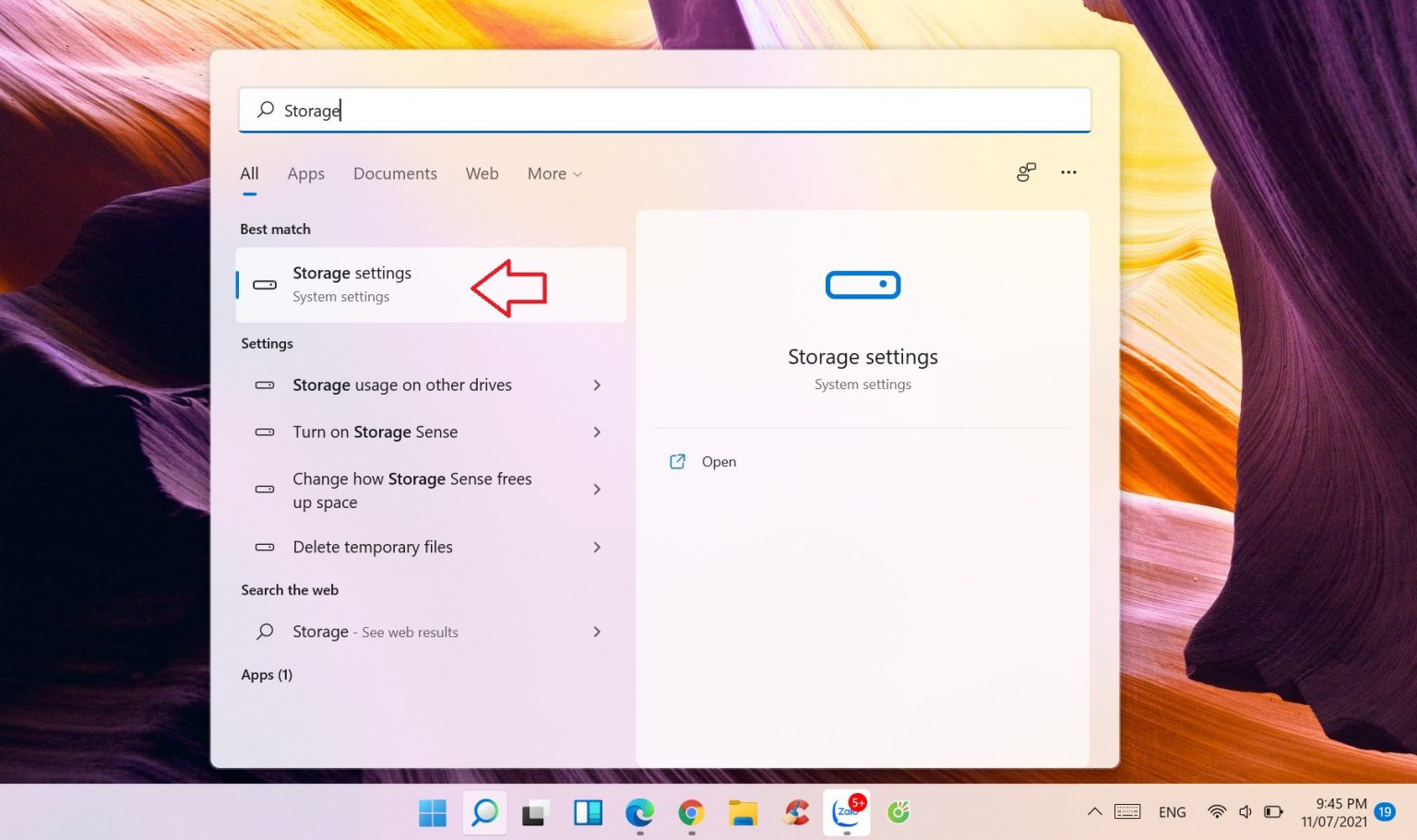Click the search feedback/account icon
Image resolution: width=1417 pixels, height=840 pixels.
coord(1026,172)
